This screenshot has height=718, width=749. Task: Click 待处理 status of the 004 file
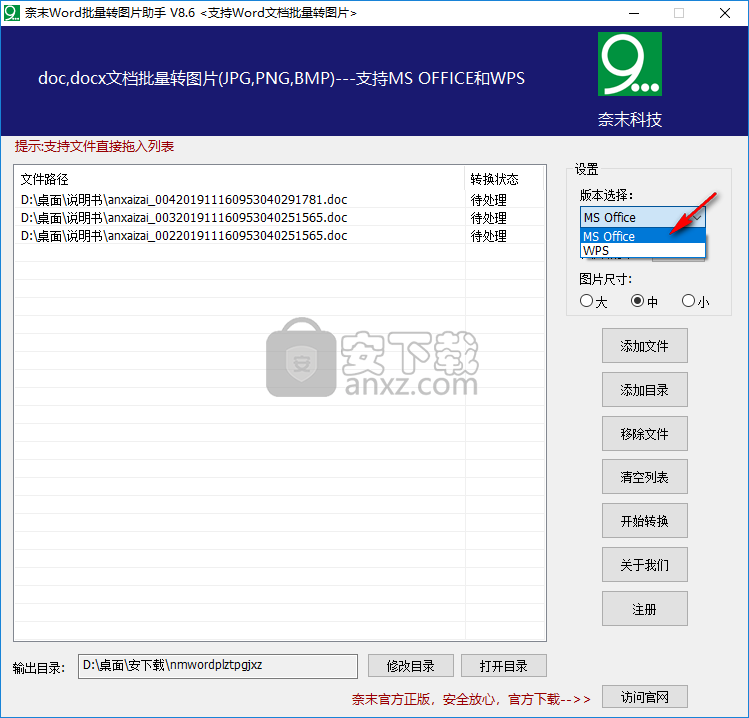(x=488, y=200)
